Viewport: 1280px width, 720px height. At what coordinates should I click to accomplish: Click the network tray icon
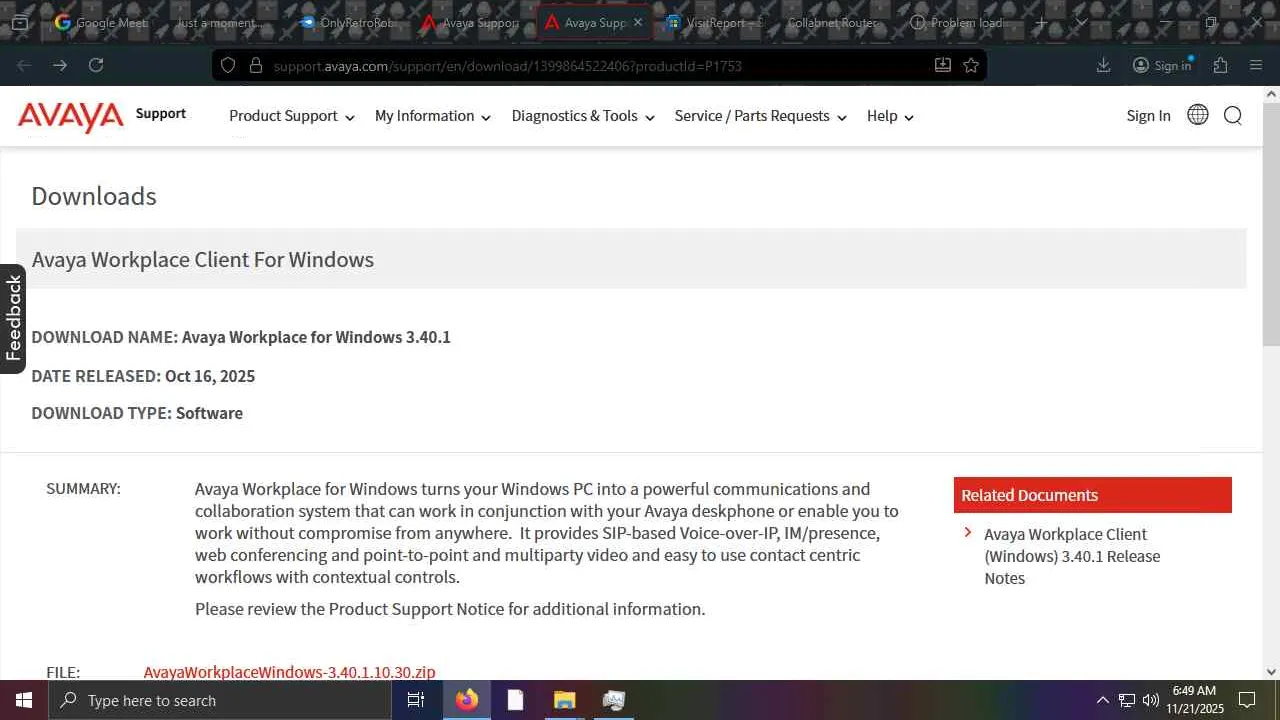[1127, 700]
